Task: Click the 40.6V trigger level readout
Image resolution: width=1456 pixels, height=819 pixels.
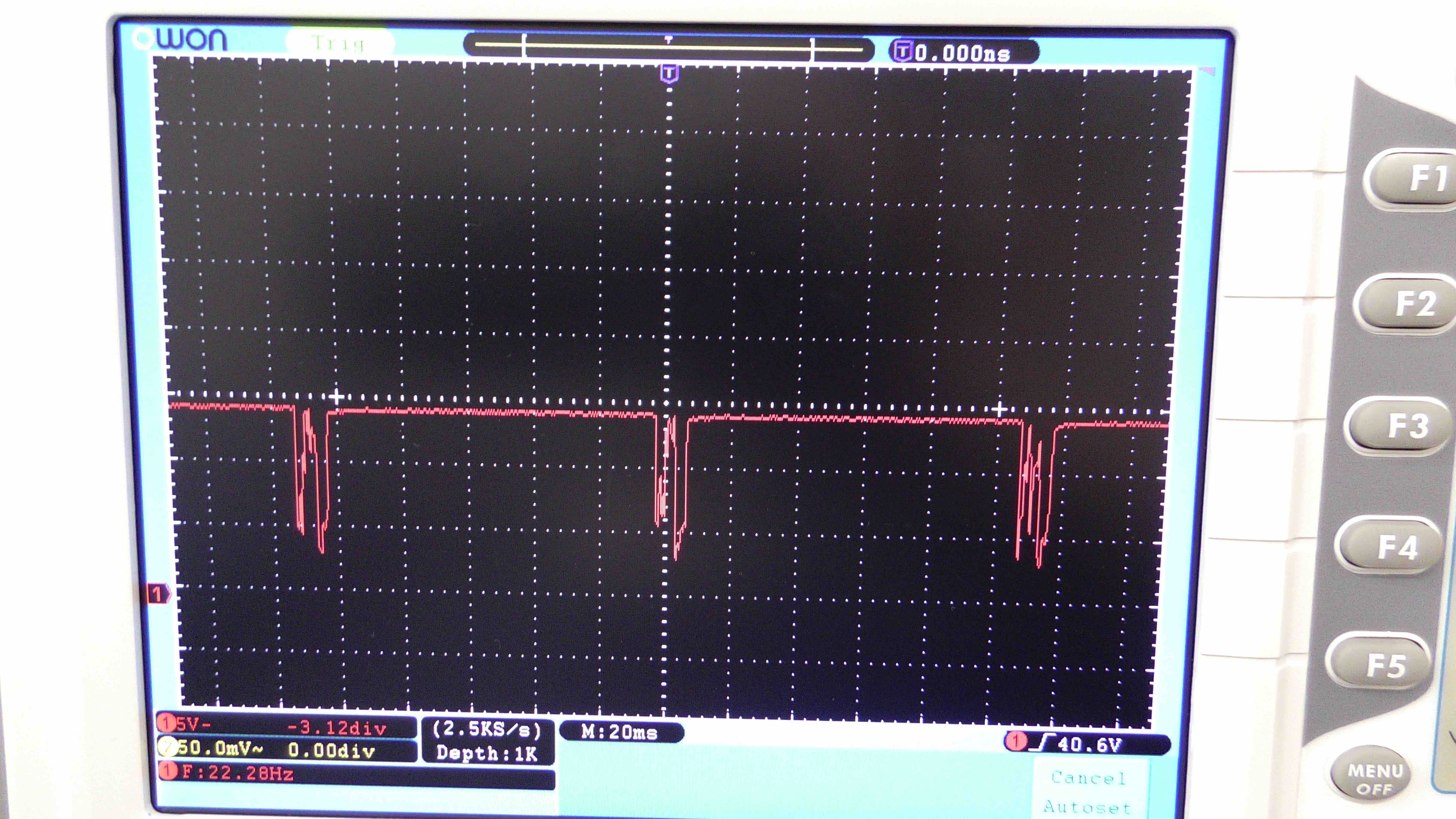Action: (x=1089, y=744)
